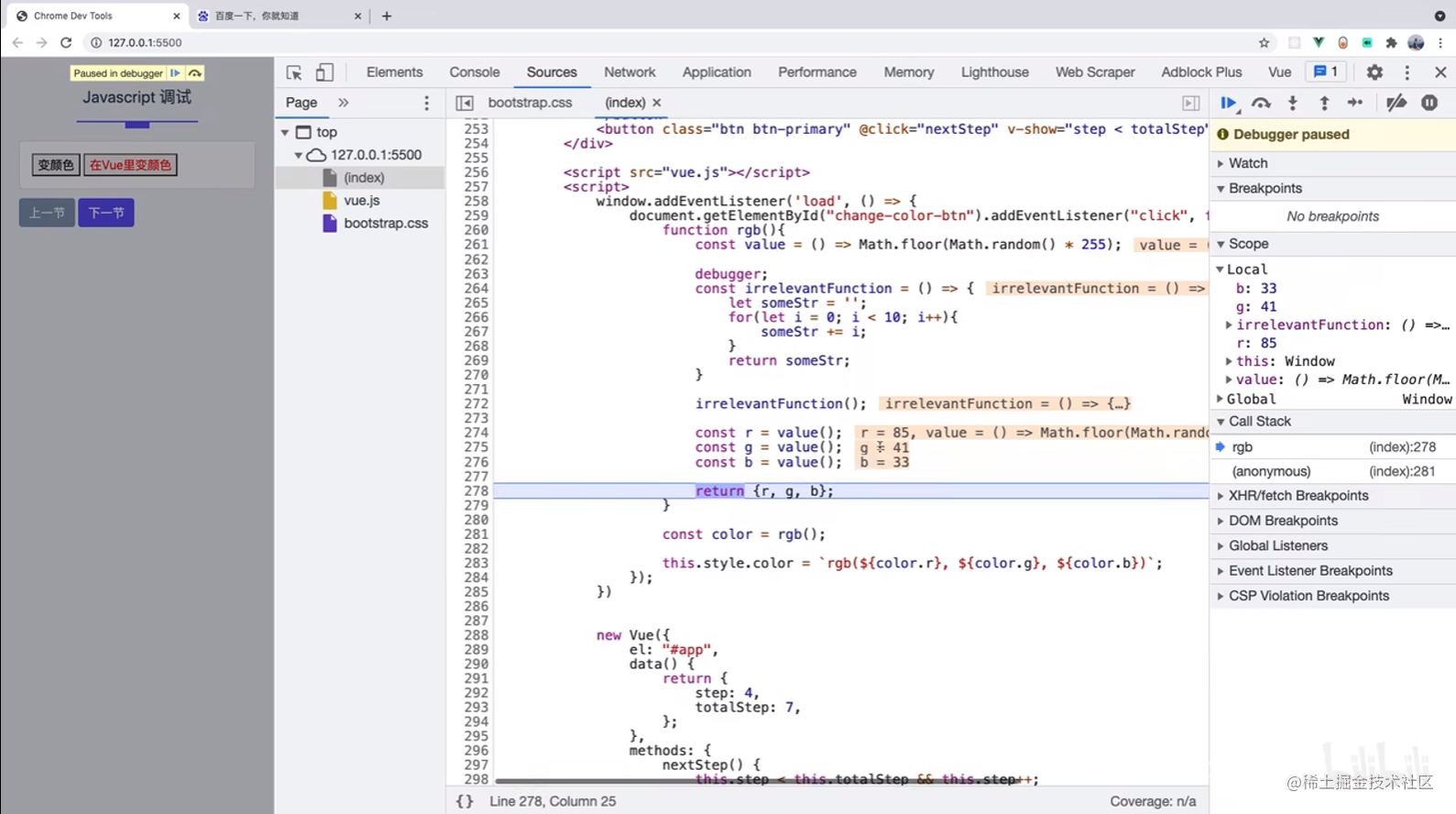Click the 上一节 previous button
The height and width of the screenshot is (814, 1456).
click(x=47, y=213)
